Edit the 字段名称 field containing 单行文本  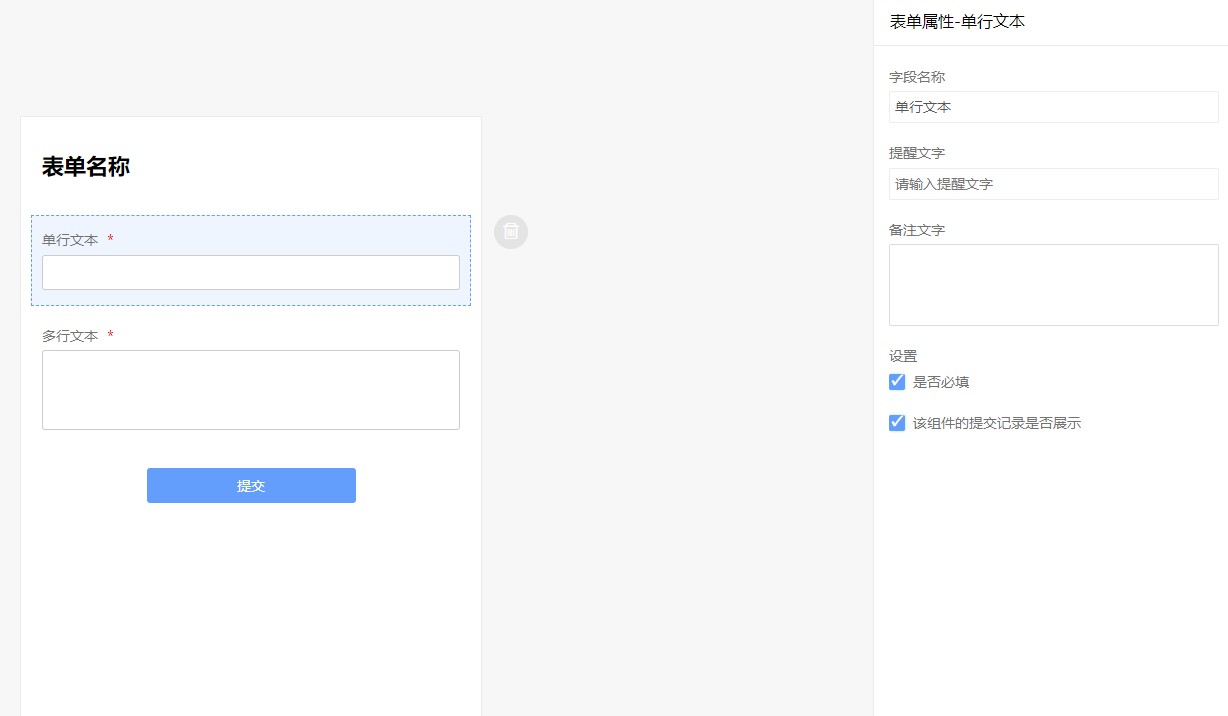click(x=1054, y=107)
